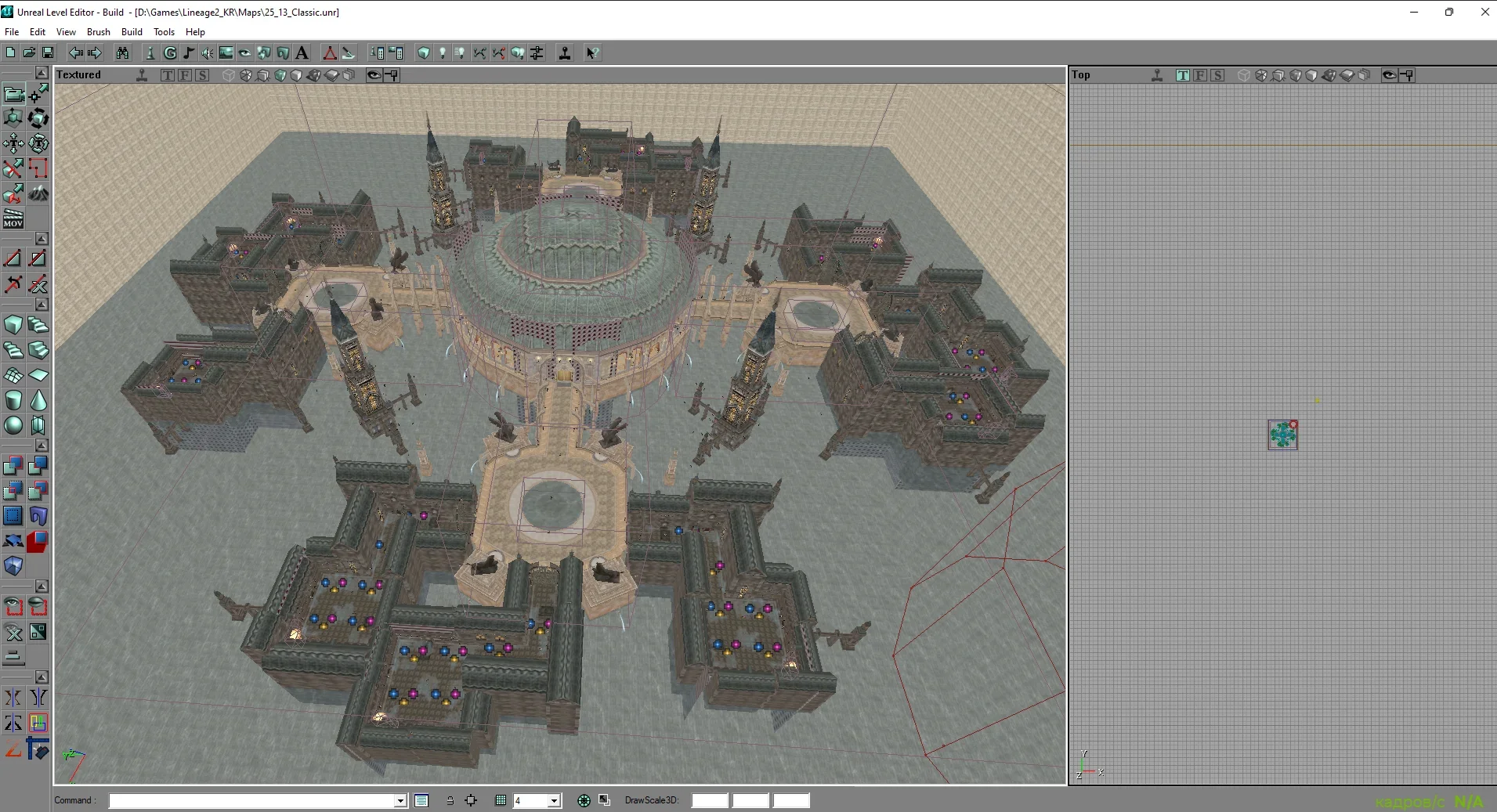Open the Sound browser speaker icon
The image size is (1497, 812).
208,52
